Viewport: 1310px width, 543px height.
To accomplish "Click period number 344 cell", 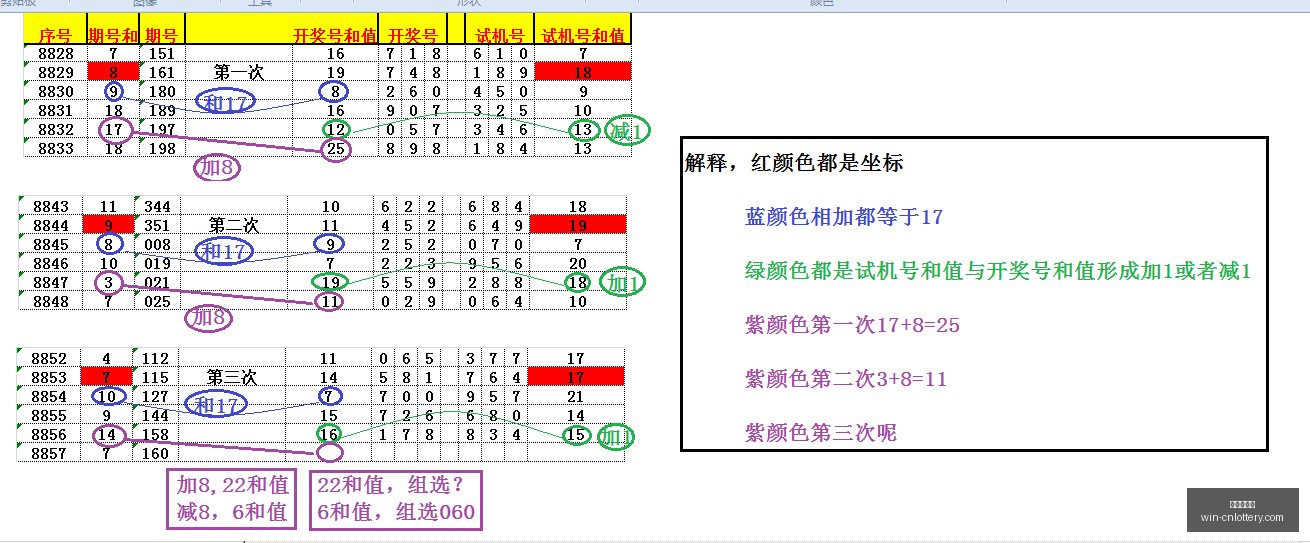I will point(156,206).
